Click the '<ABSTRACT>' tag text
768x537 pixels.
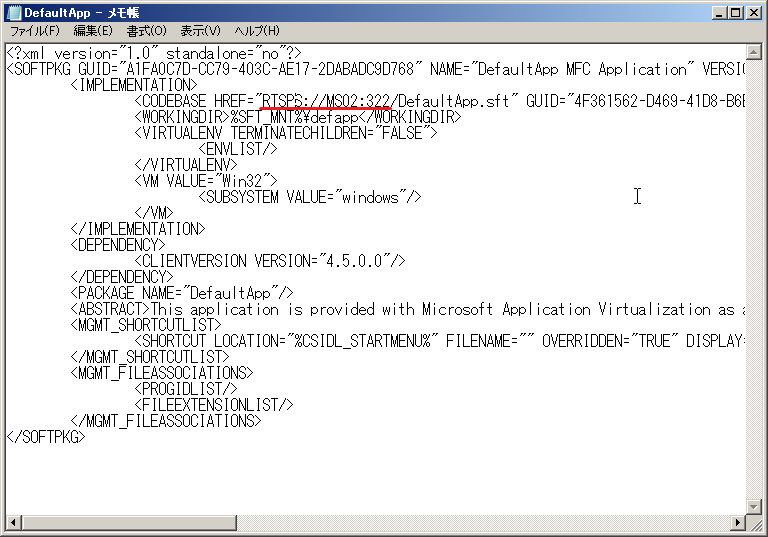[x=110, y=309]
